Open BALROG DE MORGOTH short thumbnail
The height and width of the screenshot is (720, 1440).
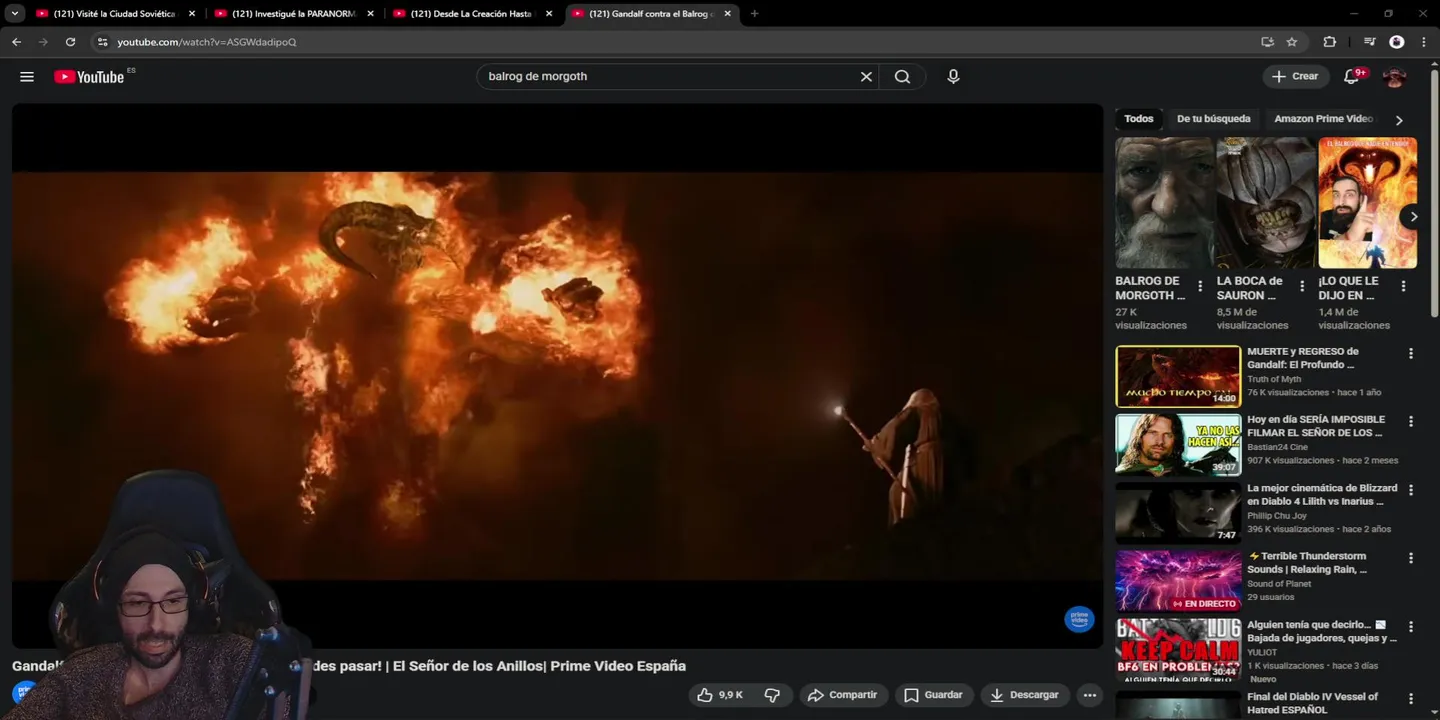[1164, 203]
